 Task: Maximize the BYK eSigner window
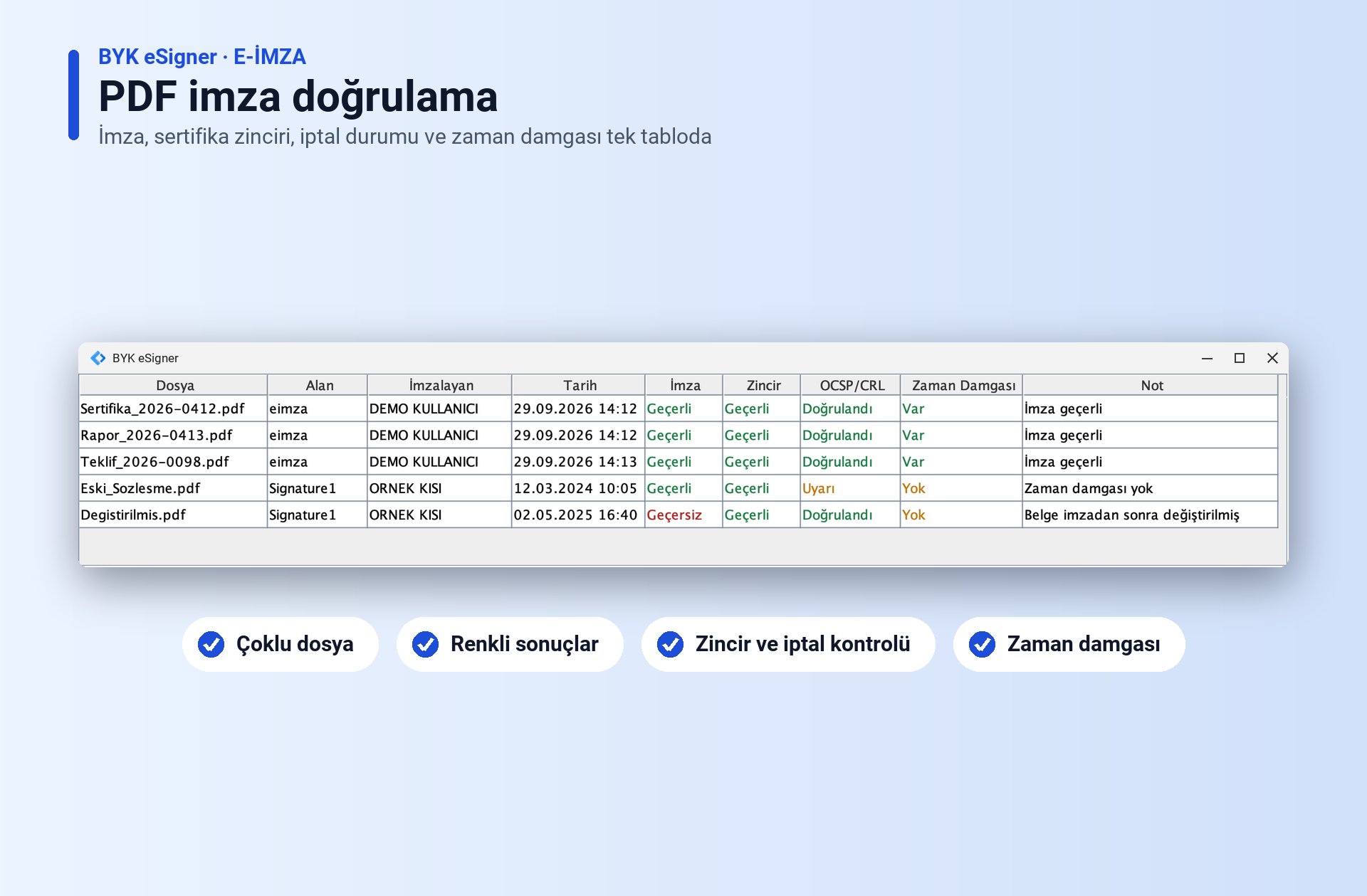tap(1240, 358)
